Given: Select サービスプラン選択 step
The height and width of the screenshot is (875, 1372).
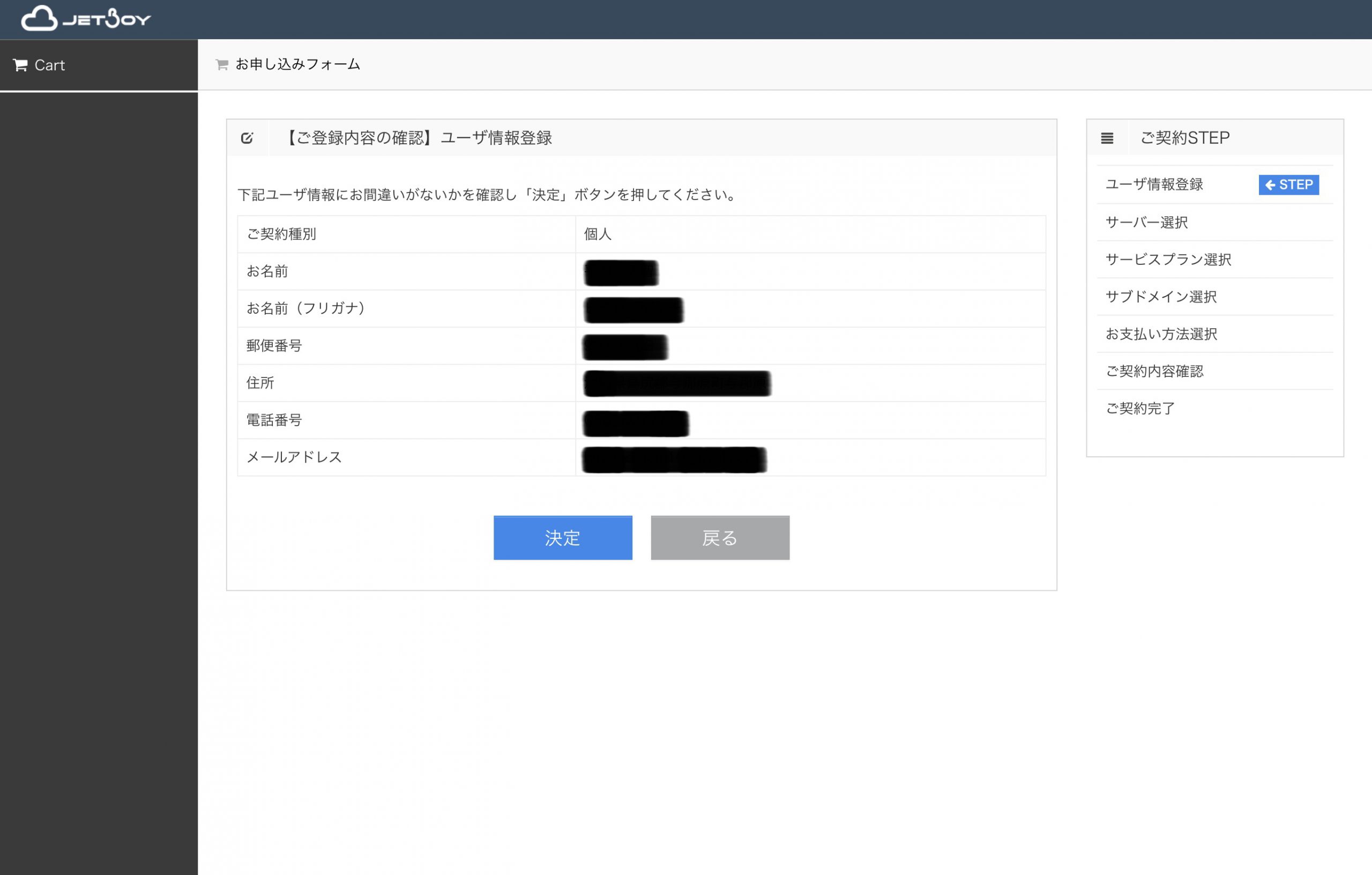Looking at the screenshot, I should [x=1168, y=259].
